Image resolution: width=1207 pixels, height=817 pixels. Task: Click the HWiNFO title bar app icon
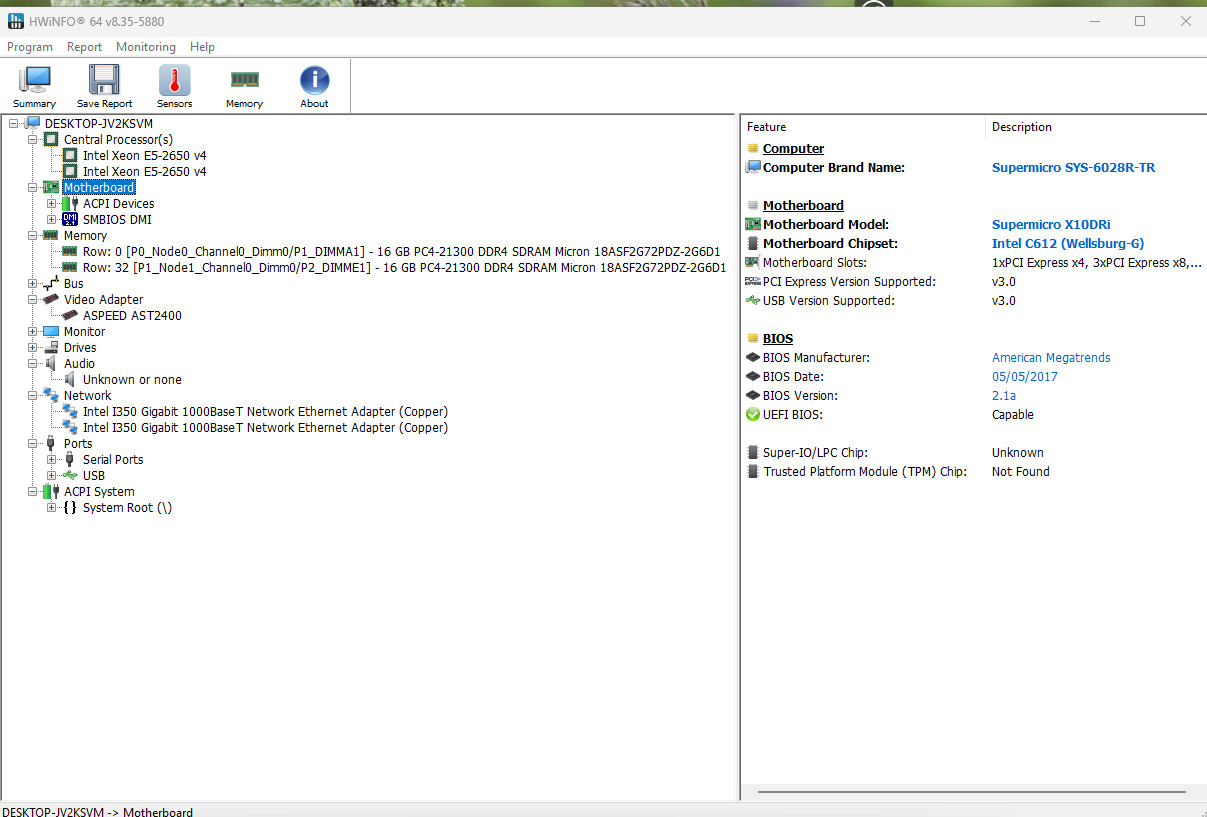click(x=16, y=21)
